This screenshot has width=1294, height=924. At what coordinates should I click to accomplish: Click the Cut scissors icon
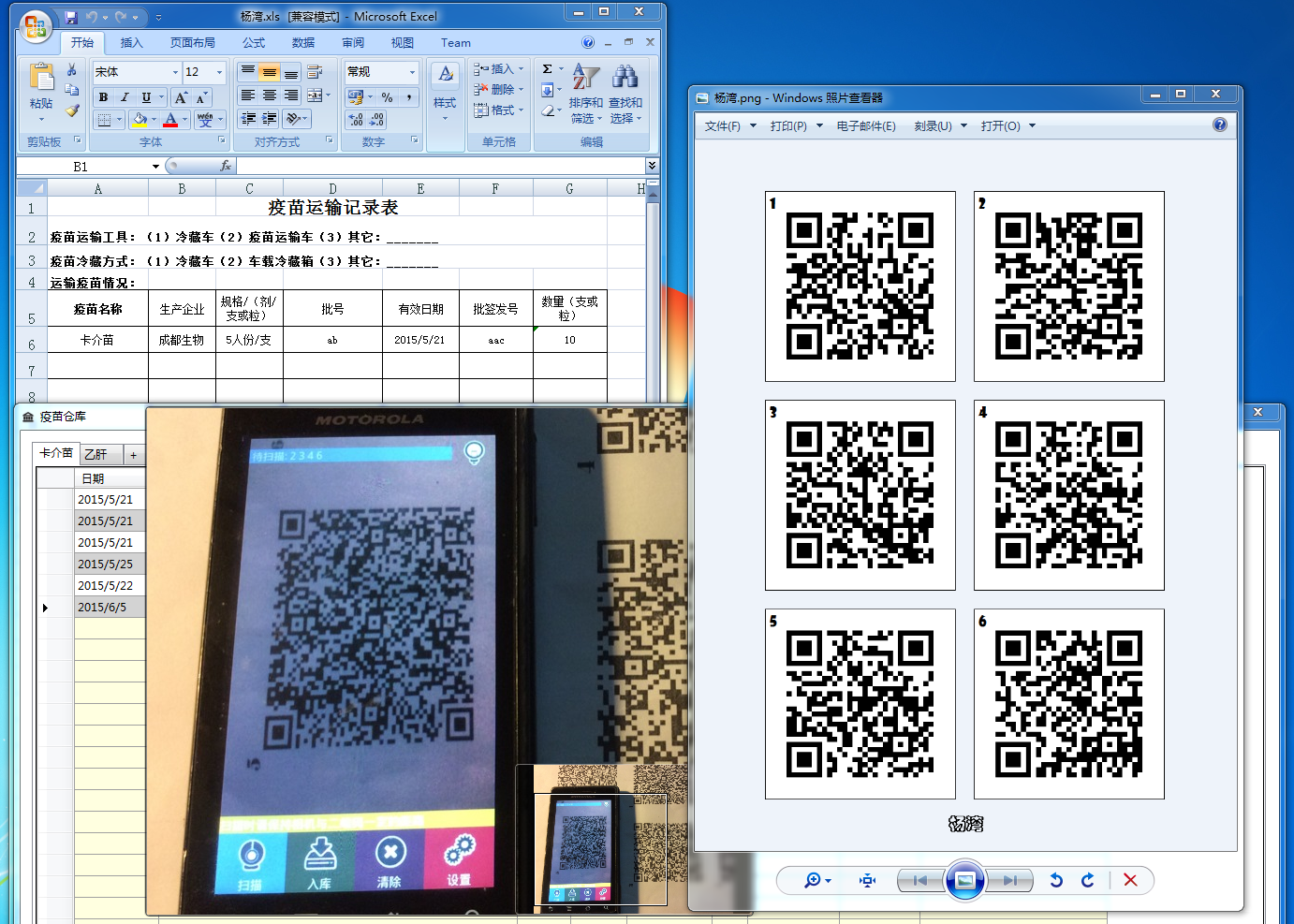[71, 70]
